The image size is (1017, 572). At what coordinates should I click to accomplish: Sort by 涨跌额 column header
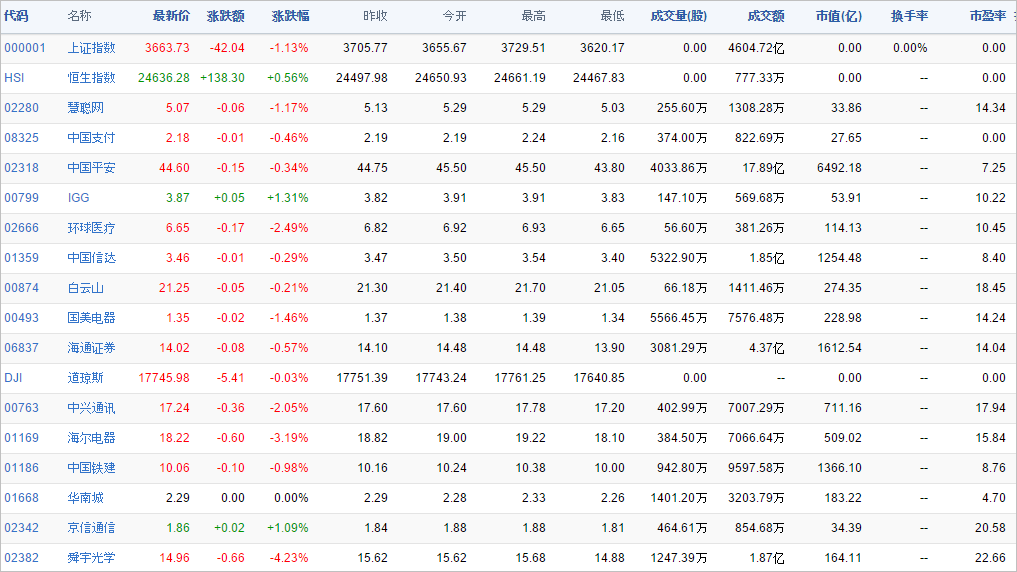click(226, 16)
